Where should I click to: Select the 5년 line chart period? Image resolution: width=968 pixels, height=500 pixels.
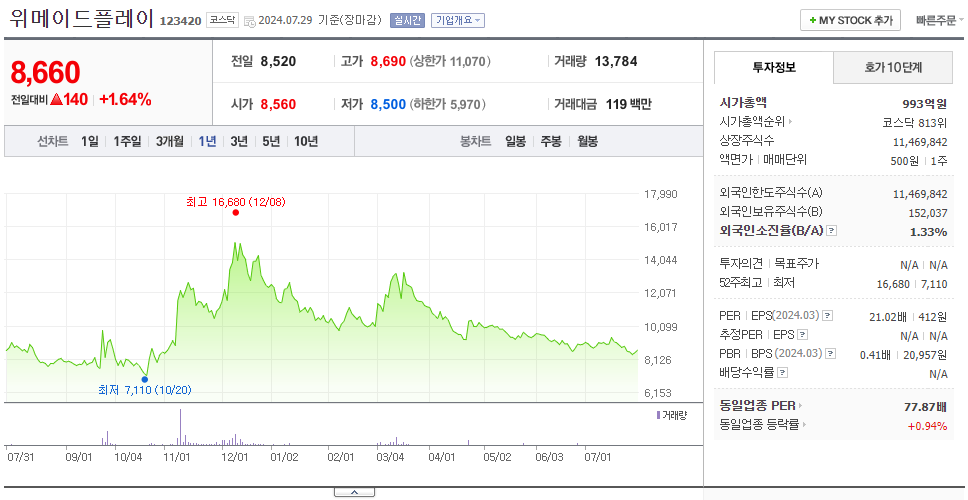(x=271, y=141)
